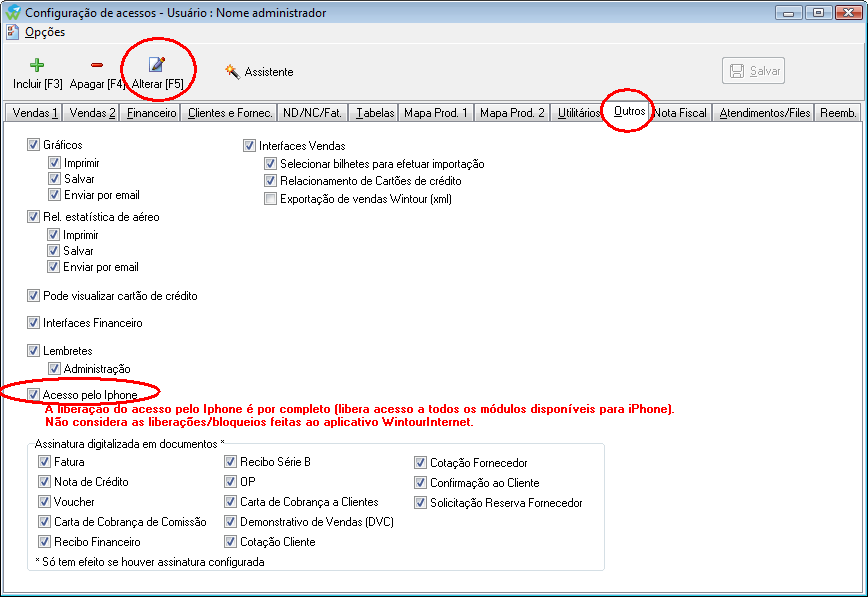Select the Tabelas tab

(x=375, y=113)
